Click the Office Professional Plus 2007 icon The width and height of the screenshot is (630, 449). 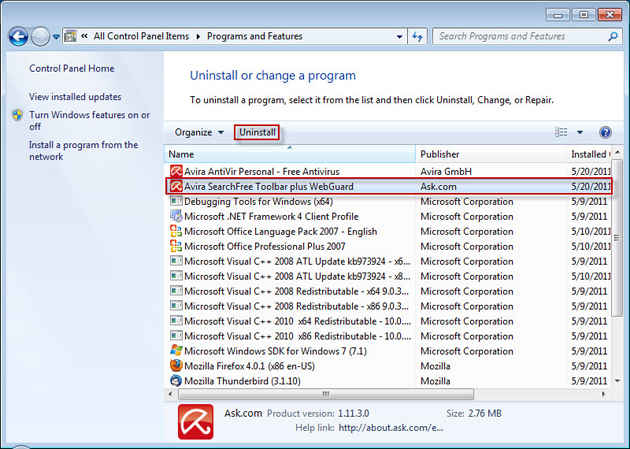coord(176,246)
